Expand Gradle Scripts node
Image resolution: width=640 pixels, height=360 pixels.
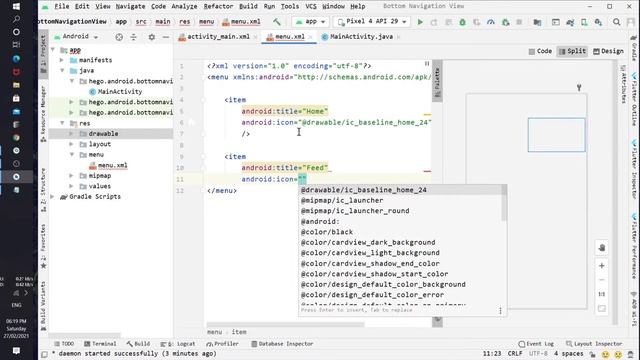pos(53,197)
